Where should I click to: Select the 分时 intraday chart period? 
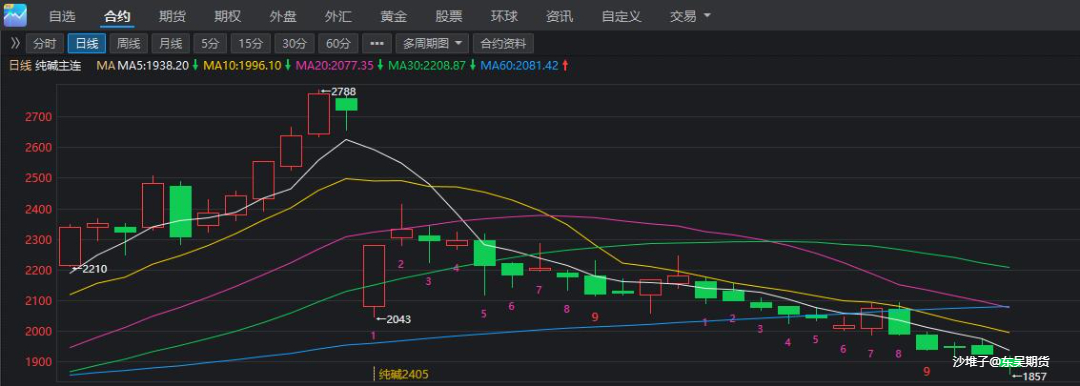[45, 43]
